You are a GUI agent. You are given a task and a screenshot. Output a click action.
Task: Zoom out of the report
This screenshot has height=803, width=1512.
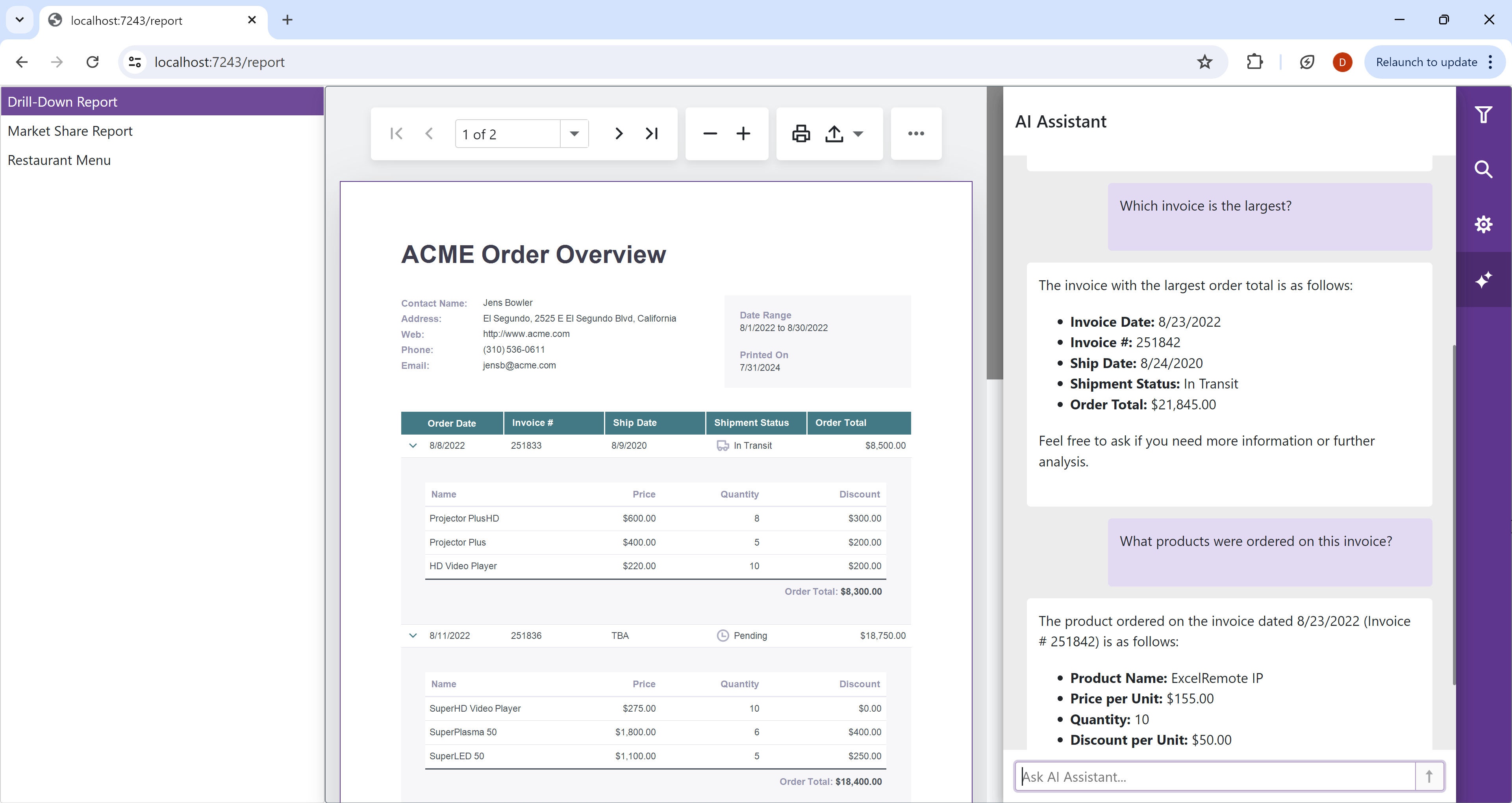(710, 133)
